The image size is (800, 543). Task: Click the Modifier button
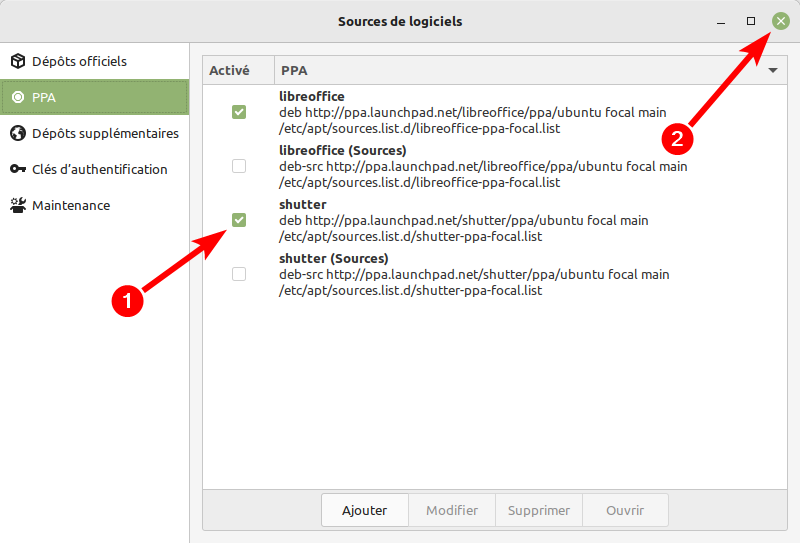point(452,510)
